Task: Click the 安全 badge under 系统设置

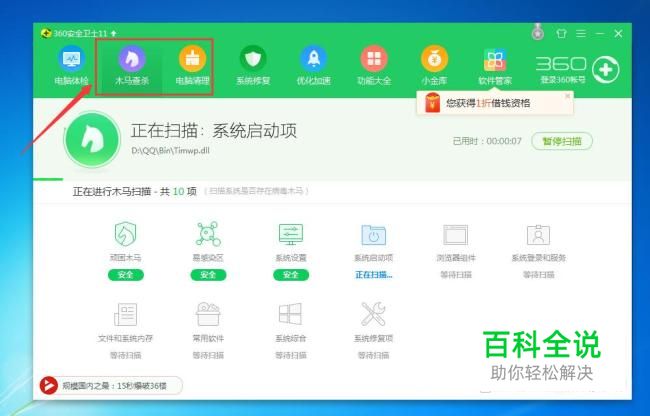Action: point(291,275)
